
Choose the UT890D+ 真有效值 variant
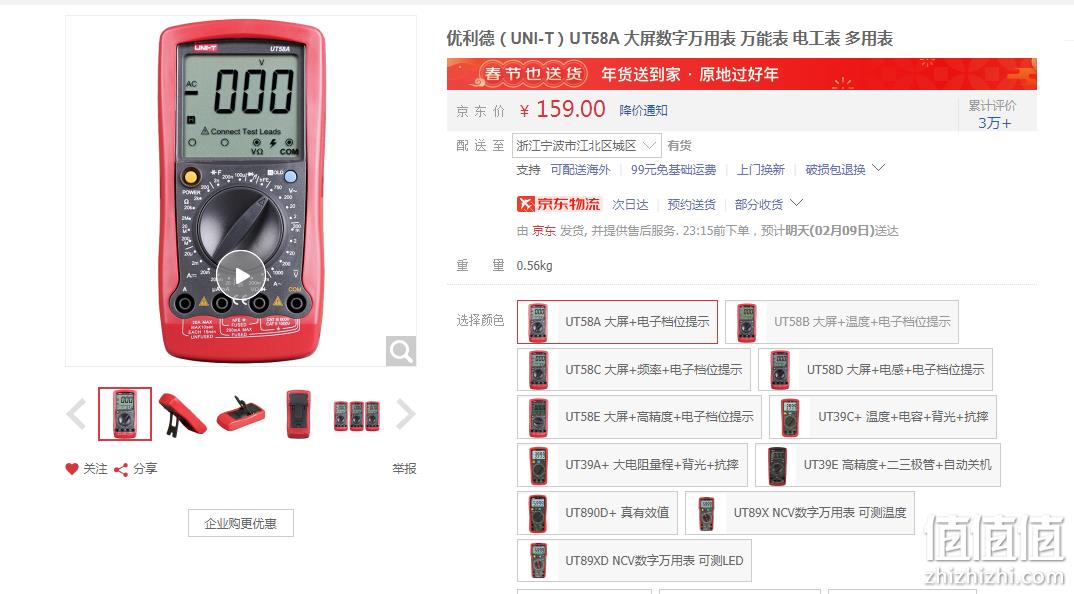tap(597, 512)
